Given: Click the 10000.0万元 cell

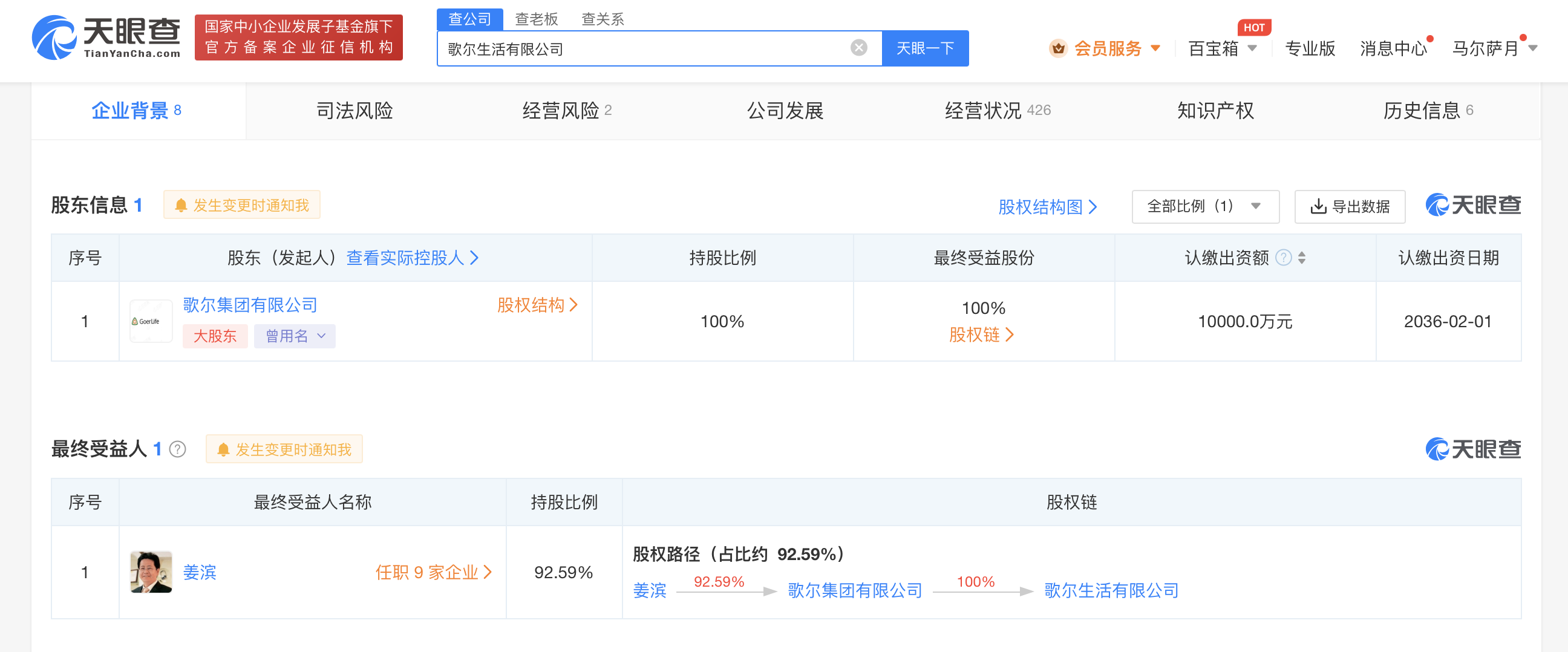Looking at the screenshot, I should click(x=1245, y=321).
